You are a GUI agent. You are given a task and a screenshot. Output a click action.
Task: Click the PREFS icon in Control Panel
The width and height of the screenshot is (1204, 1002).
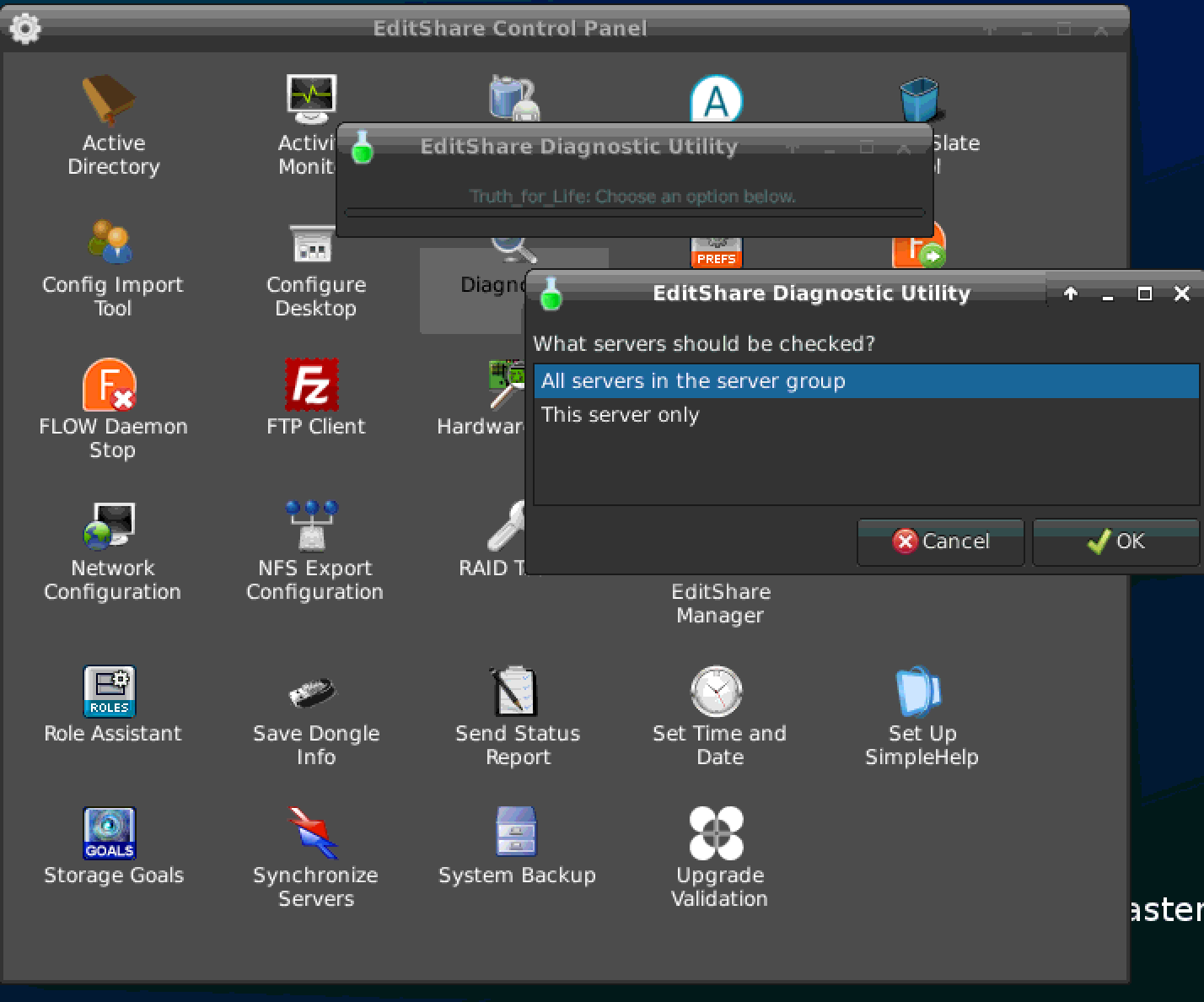click(x=717, y=253)
